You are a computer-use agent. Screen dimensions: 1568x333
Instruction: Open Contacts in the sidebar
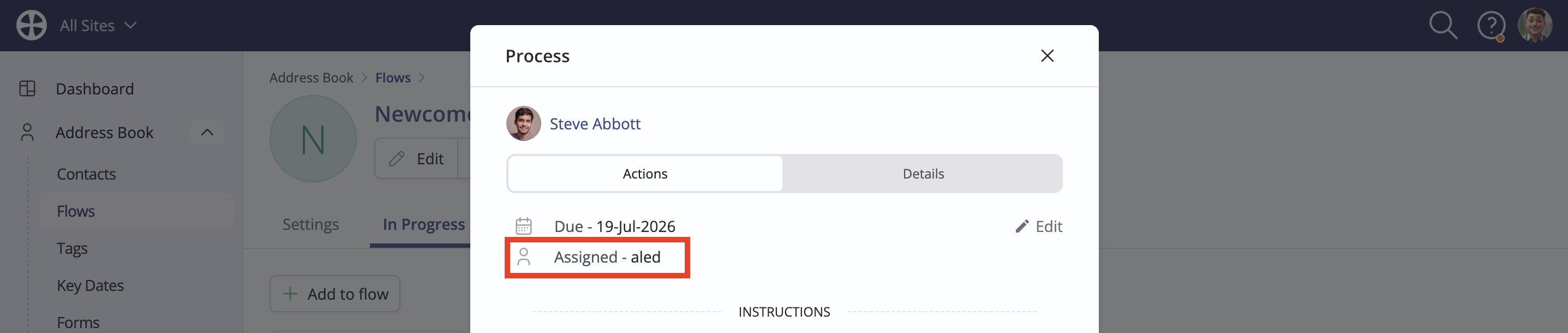pyautogui.click(x=86, y=174)
